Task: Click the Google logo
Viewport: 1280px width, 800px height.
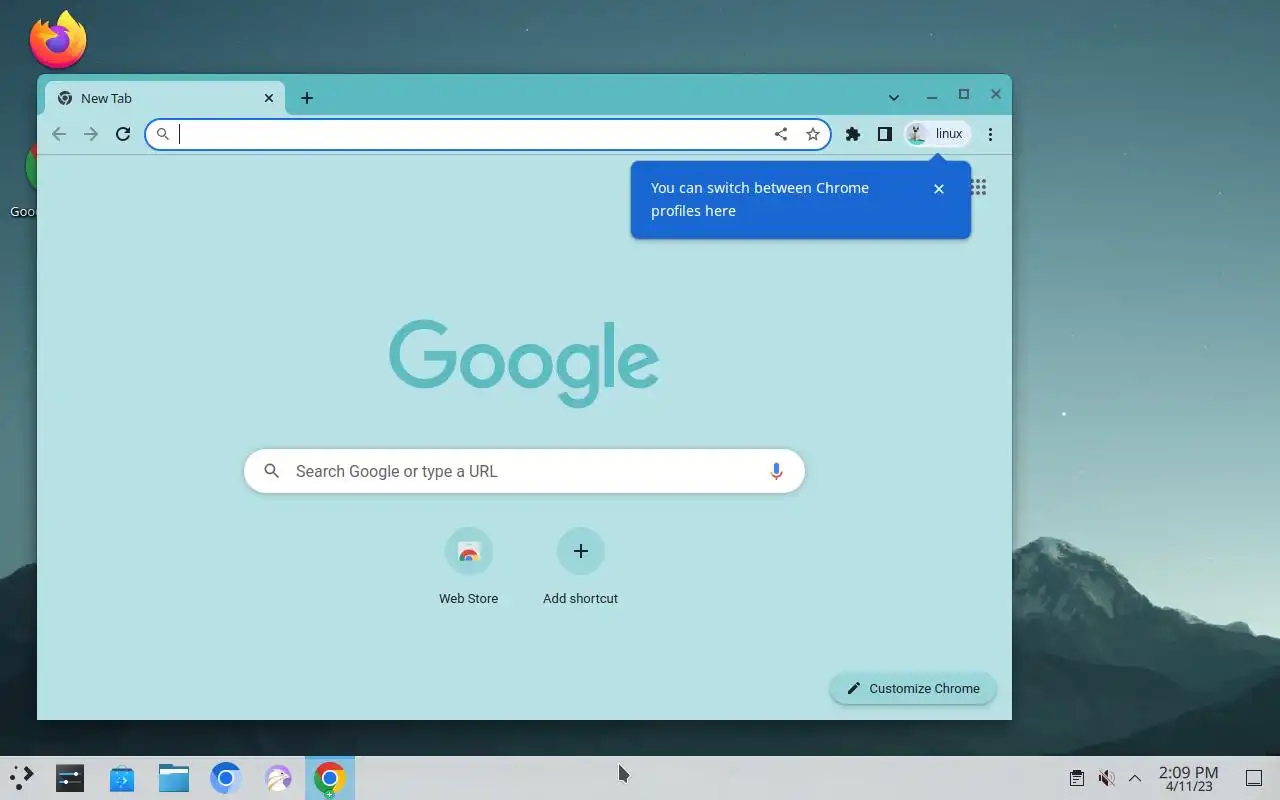Action: pos(524,363)
